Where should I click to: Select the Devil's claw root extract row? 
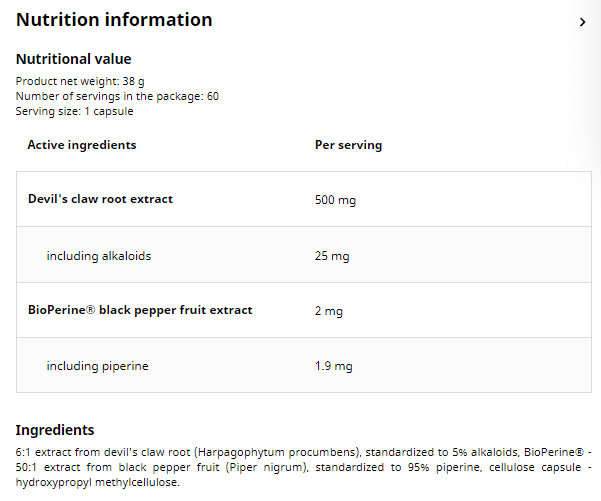point(100,199)
